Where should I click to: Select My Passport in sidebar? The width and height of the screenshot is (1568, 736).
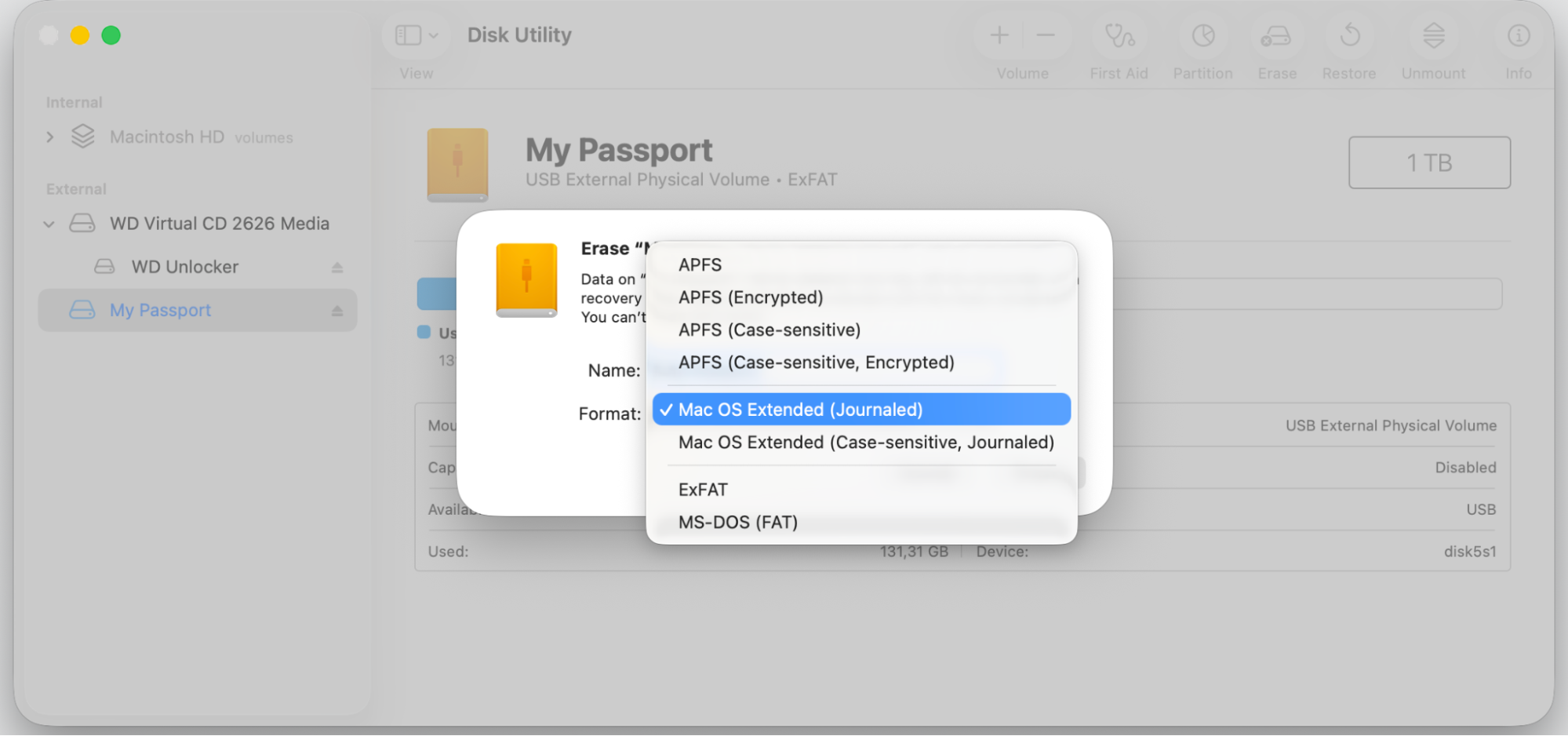point(198,310)
